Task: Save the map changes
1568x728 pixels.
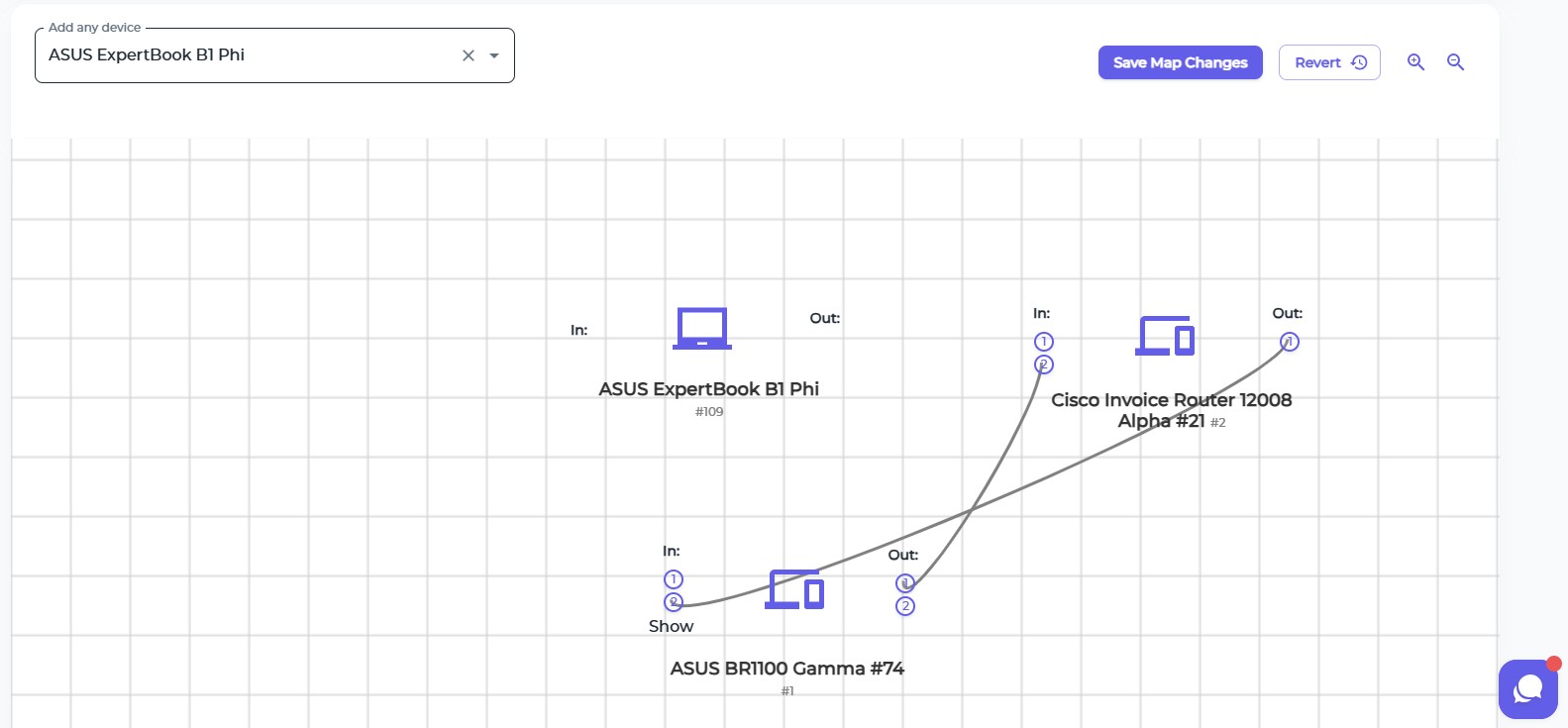Action: coord(1180,62)
